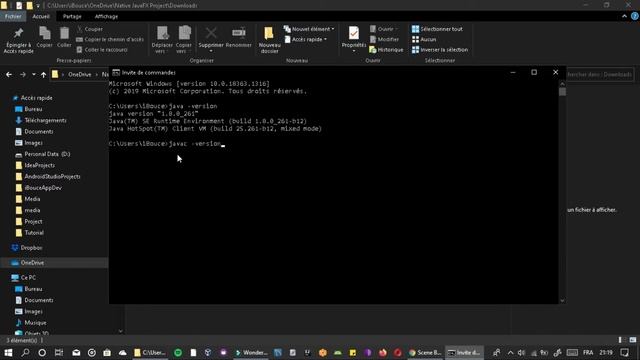Invert selection with Inverser la sélection
This screenshot has height=360, width=640.
440,49
